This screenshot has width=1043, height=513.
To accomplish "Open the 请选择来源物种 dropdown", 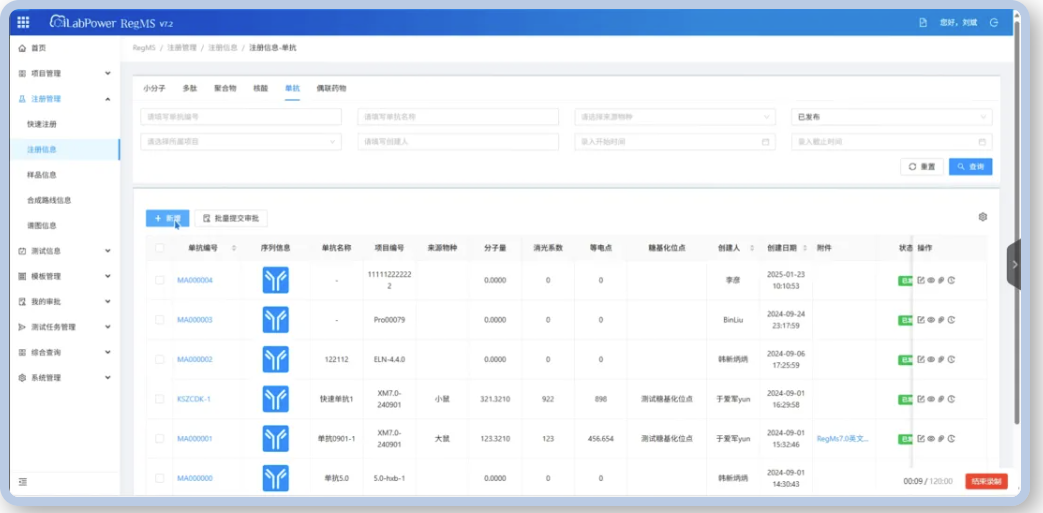I will point(675,117).
